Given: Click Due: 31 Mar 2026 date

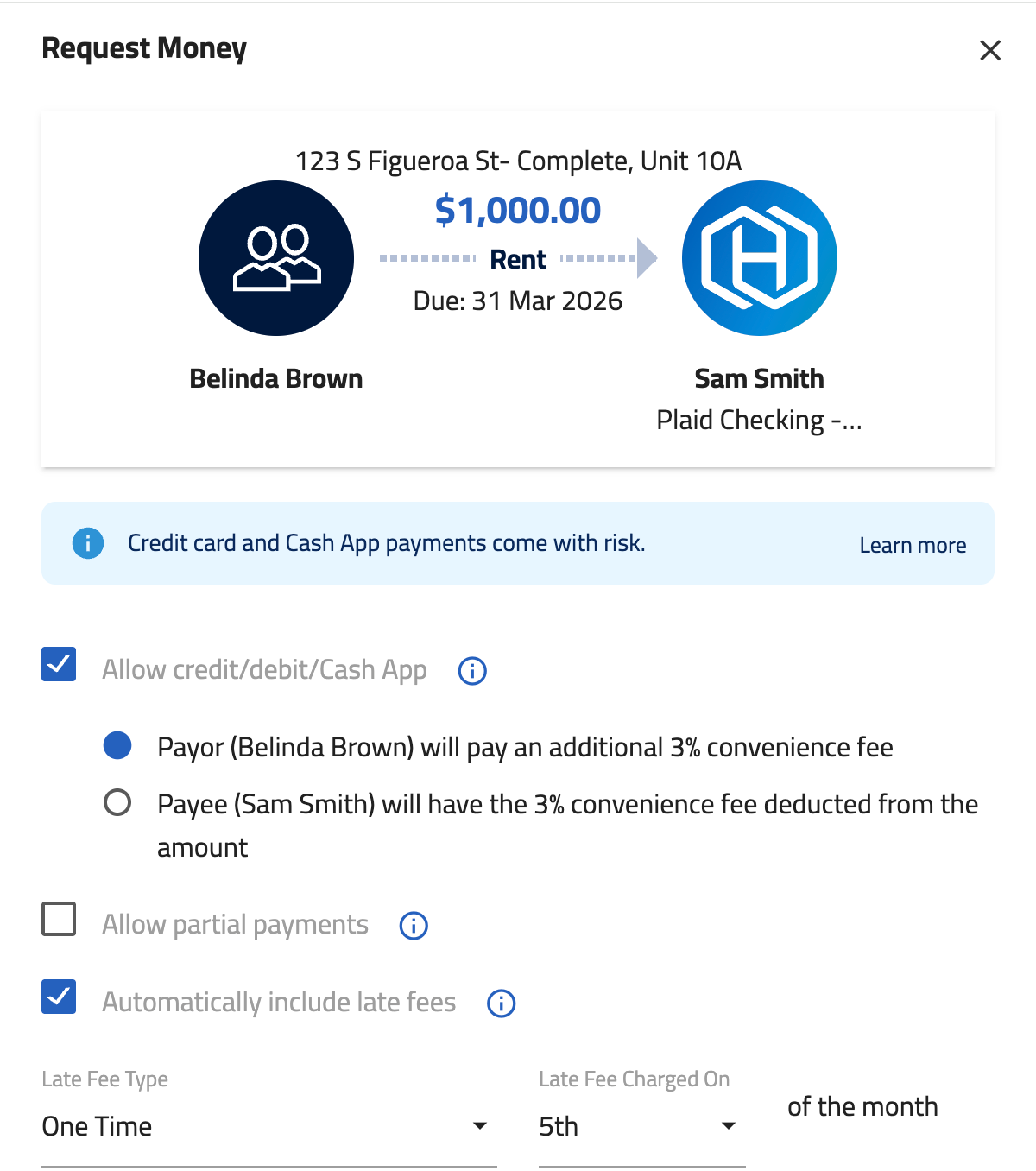Looking at the screenshot, I should pyautogui.click(x=518, y=301).
